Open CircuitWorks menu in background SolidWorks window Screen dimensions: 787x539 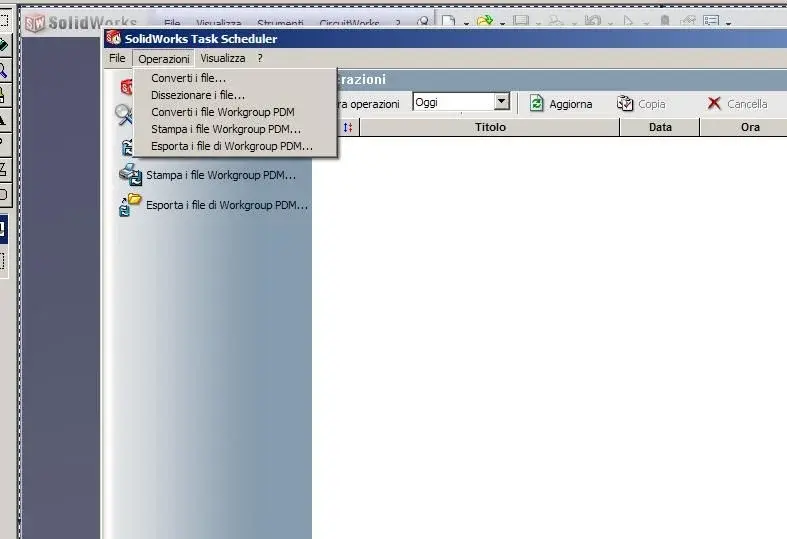(349, 23)
